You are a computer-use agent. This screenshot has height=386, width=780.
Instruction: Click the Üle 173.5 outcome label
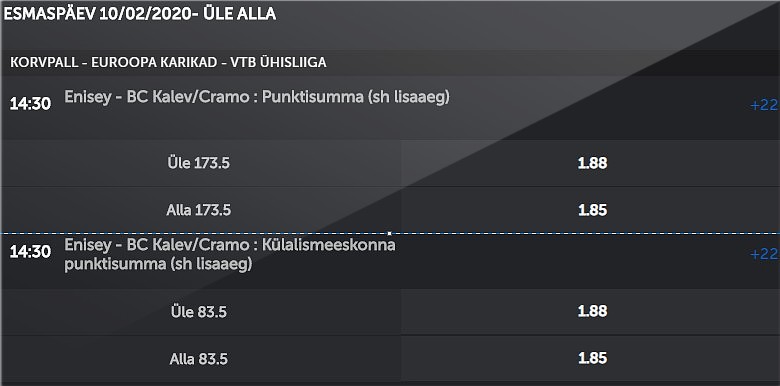198,163
